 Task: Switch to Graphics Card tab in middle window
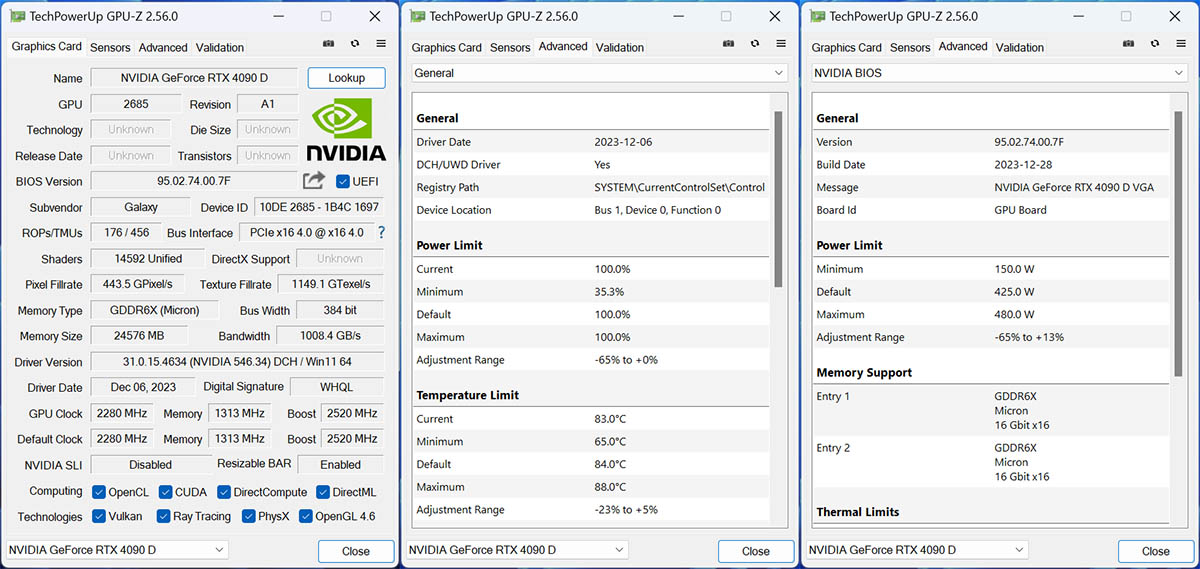(x=447, y=47)
